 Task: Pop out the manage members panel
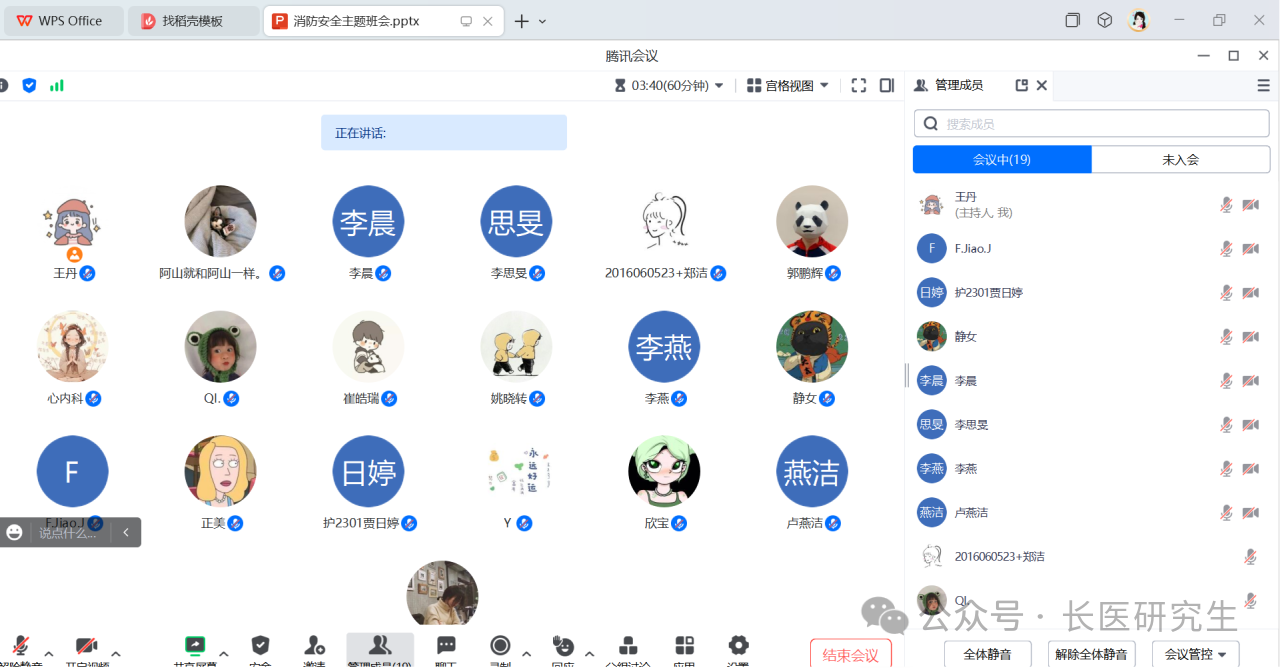[1021, 86]
